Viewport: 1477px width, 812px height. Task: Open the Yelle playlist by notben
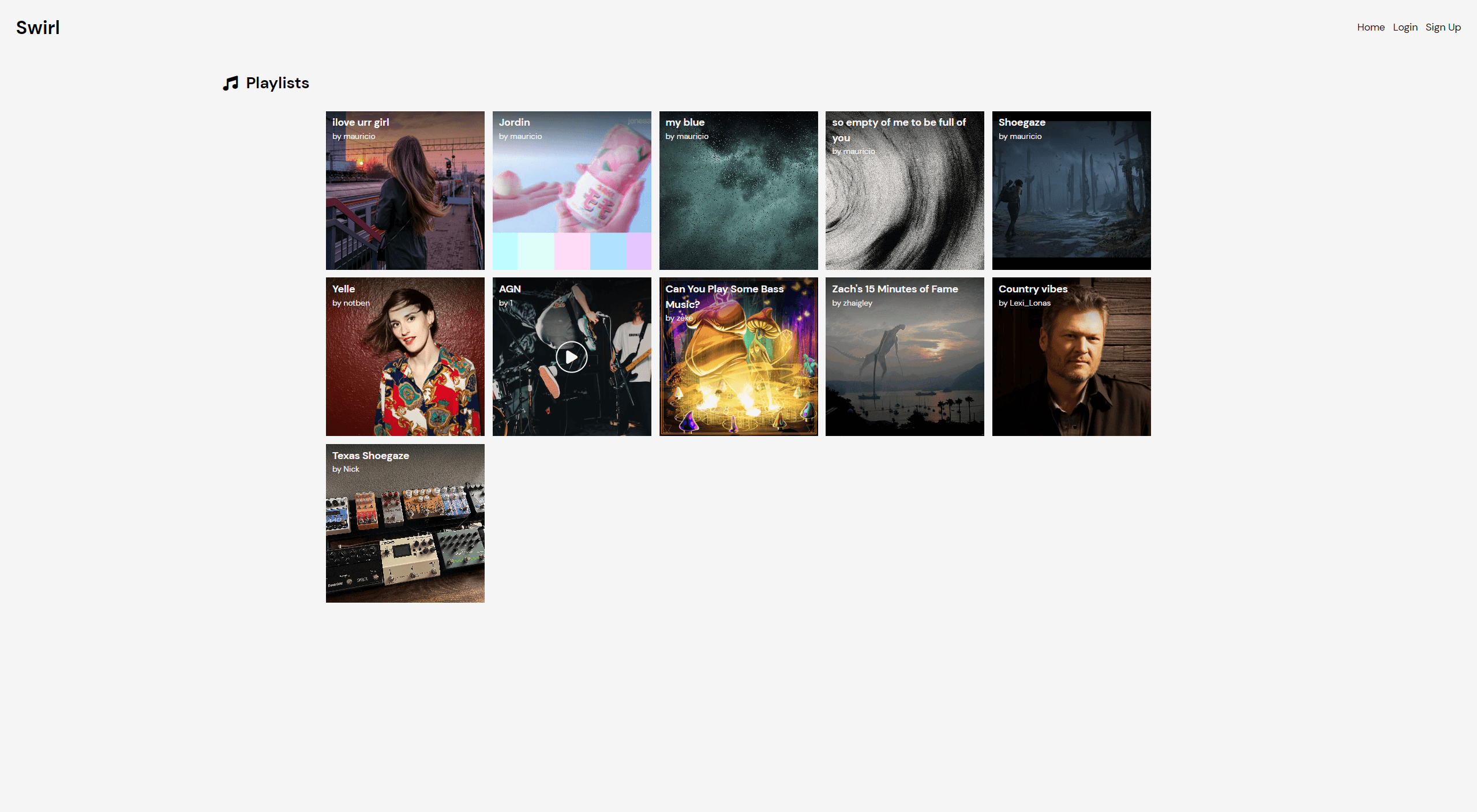click(405, 356)
